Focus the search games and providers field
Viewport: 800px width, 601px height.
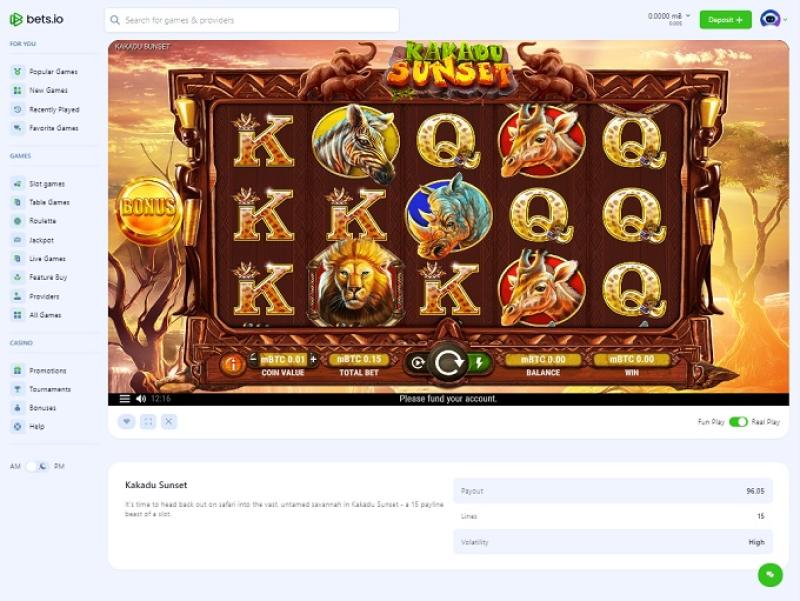[252, 20]
